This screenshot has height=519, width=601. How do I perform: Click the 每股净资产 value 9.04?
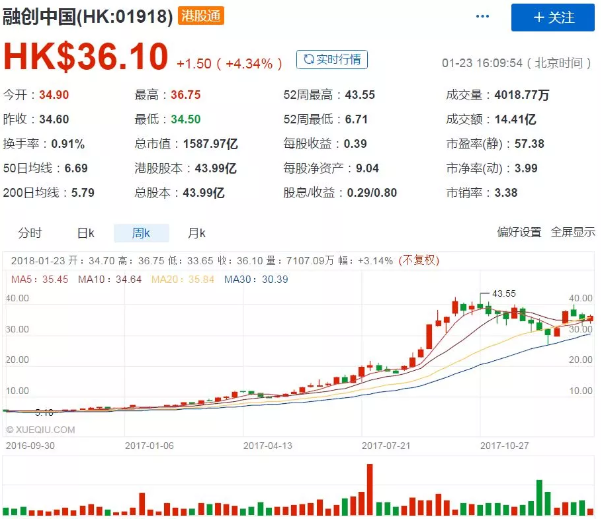pyautogui.click(x=367, y=168)
